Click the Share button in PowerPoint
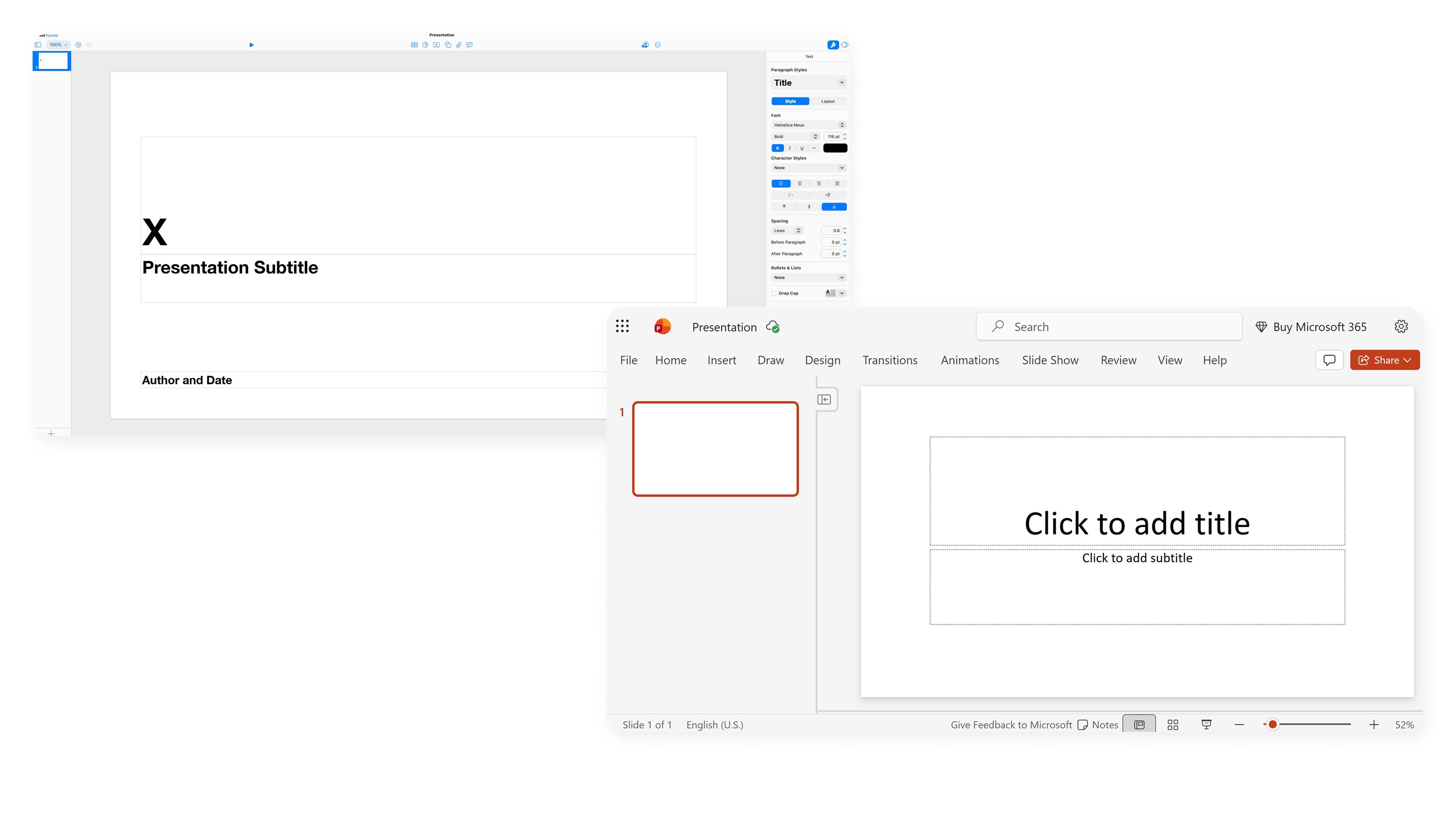Viewport: 1456px width, 819px height. point(1383,360)
